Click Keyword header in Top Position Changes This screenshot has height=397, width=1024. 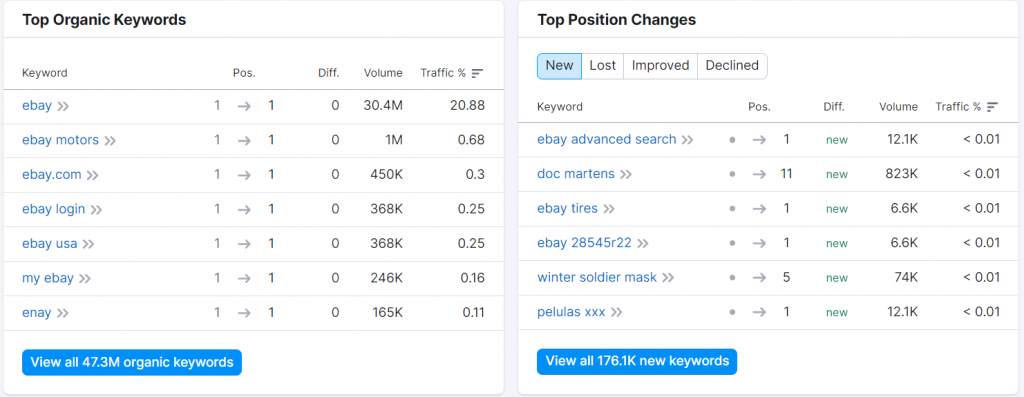click(x=560, y=107)
